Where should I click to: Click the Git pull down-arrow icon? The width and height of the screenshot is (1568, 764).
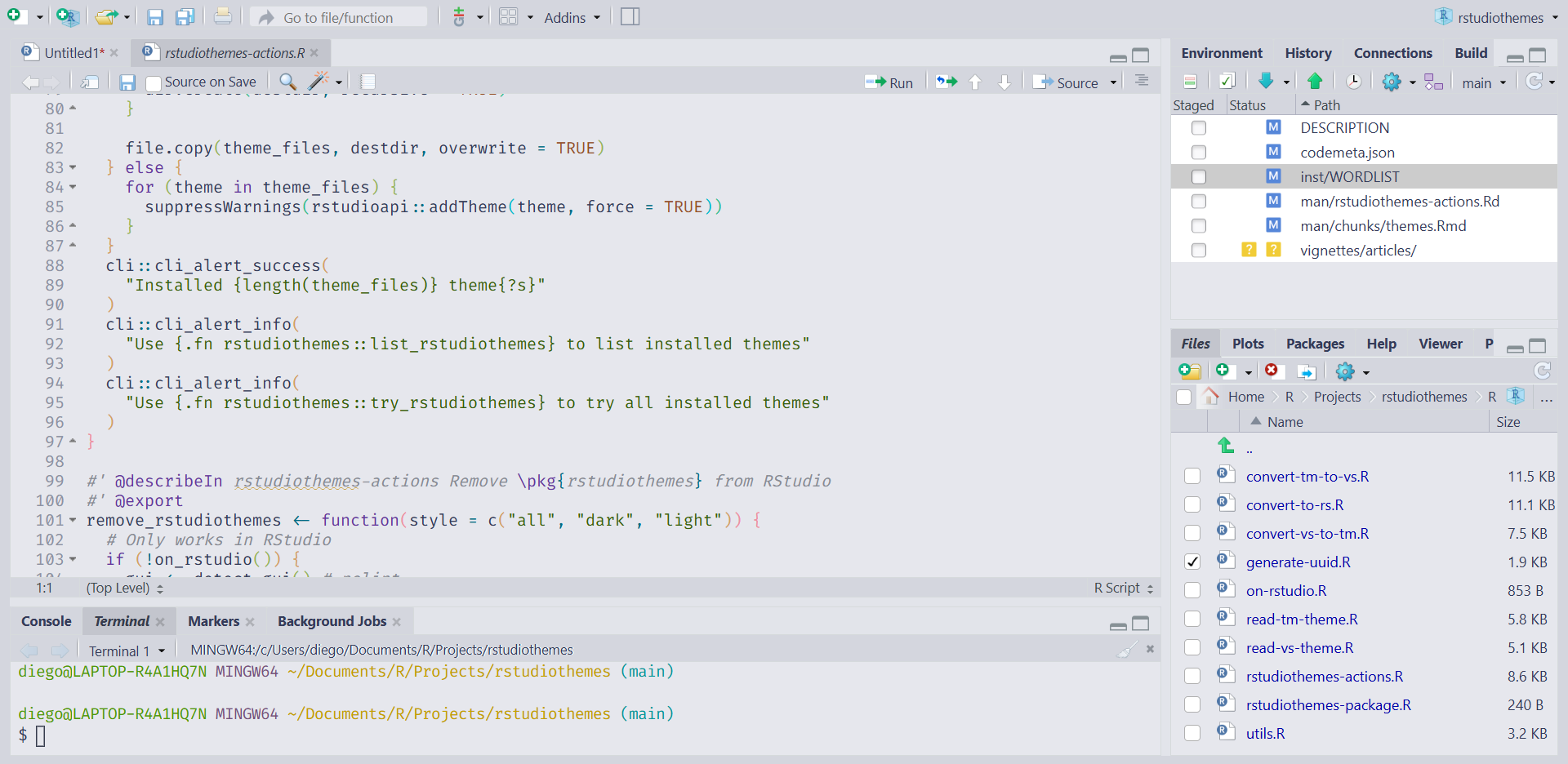pyautogui.click(x=1266, y=82)
